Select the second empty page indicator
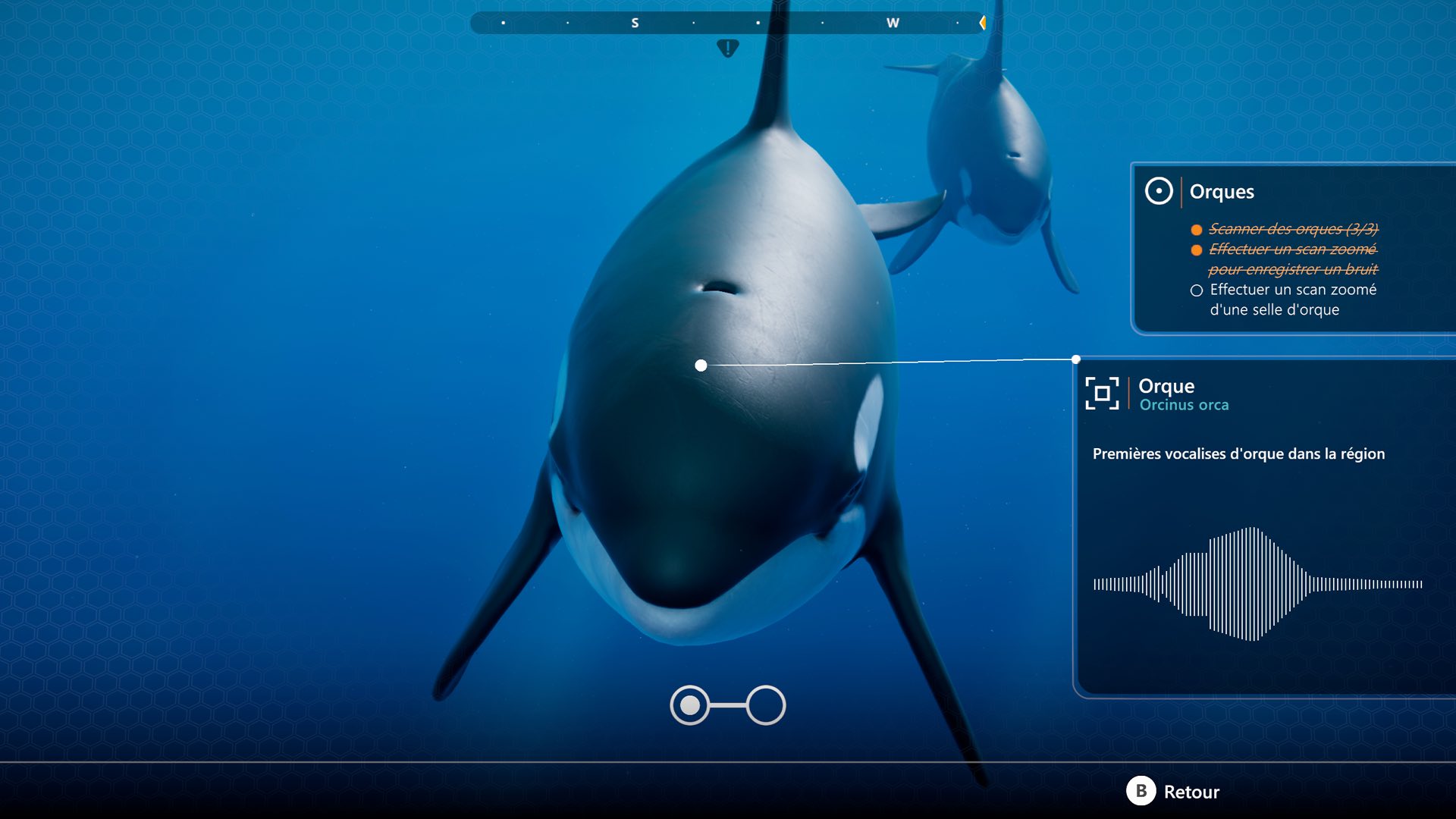This screenshot has height=819, width=1456. [766, 705]
